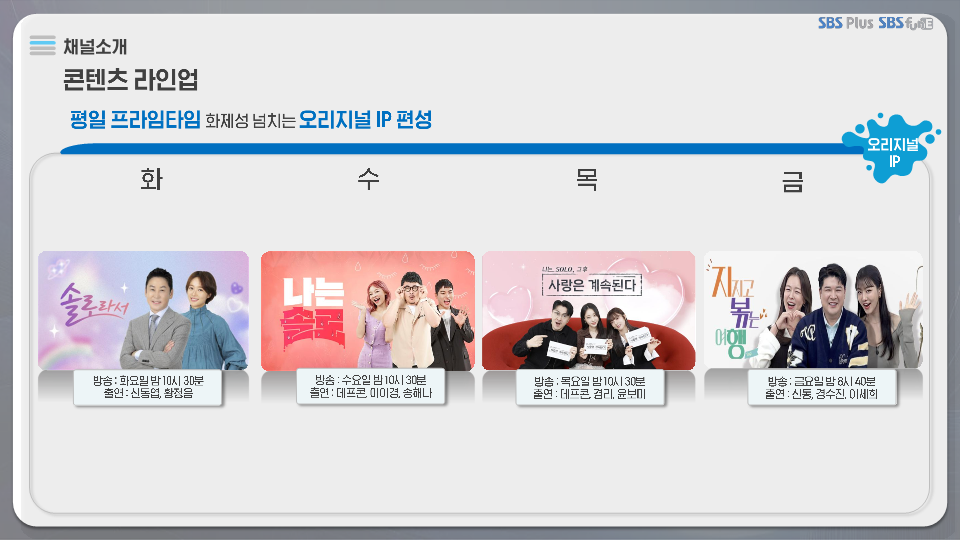Click the SBS Plus logo
The height and width of the screenshot is (540, 960).
click(846, 23)
